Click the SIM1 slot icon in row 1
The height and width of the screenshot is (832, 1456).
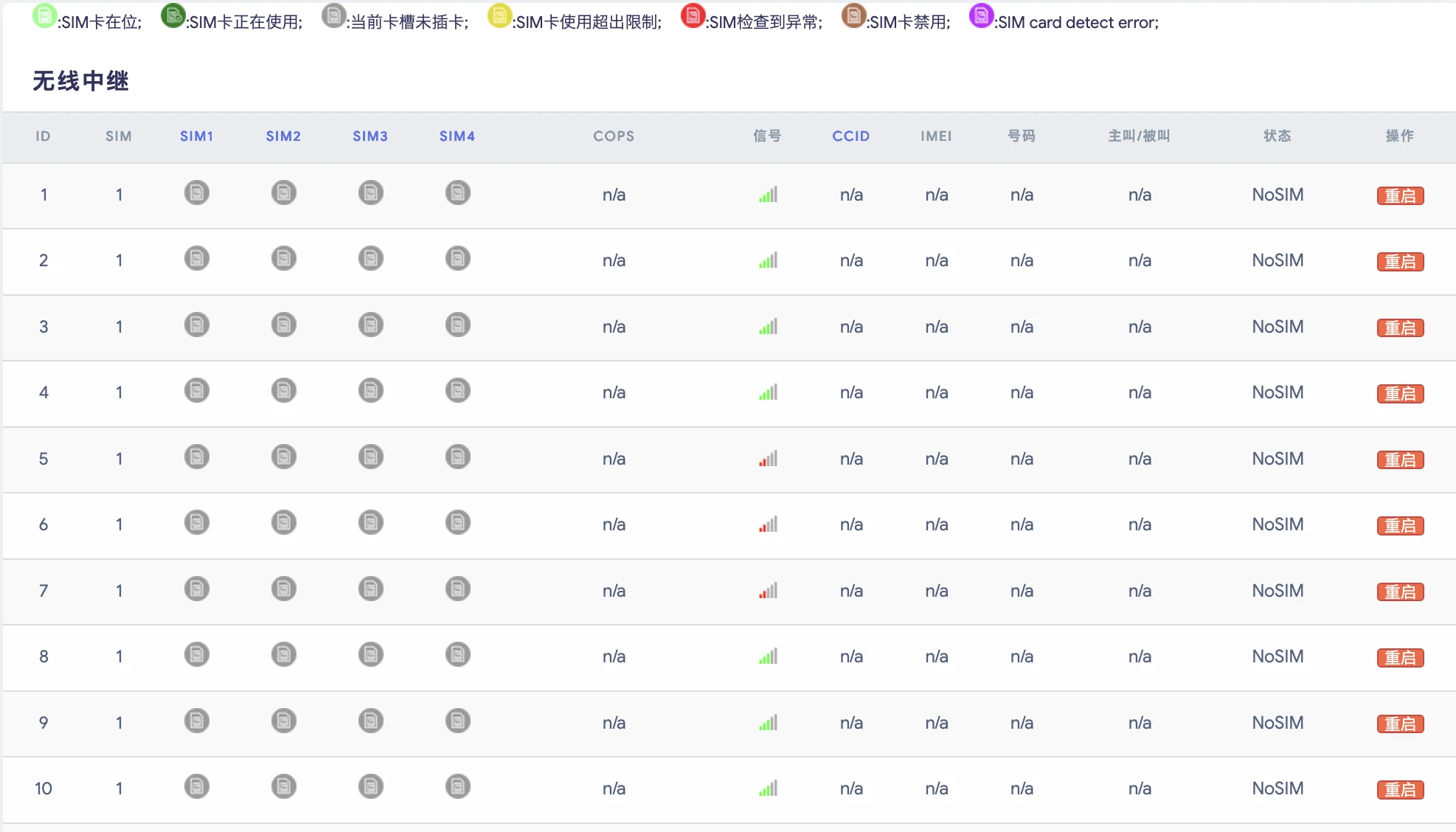196,193
